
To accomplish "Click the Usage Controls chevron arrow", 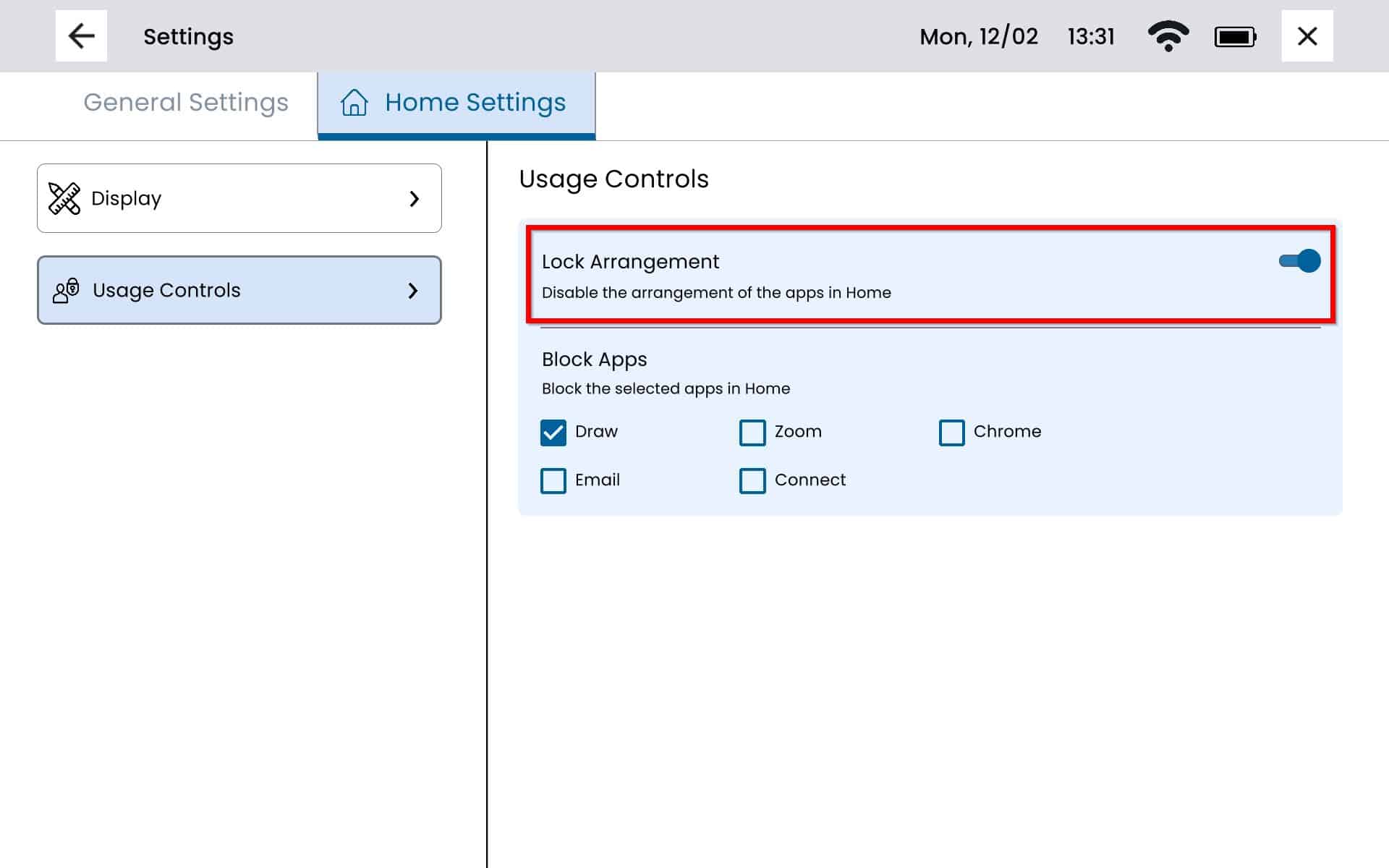I will coord(413,291).
